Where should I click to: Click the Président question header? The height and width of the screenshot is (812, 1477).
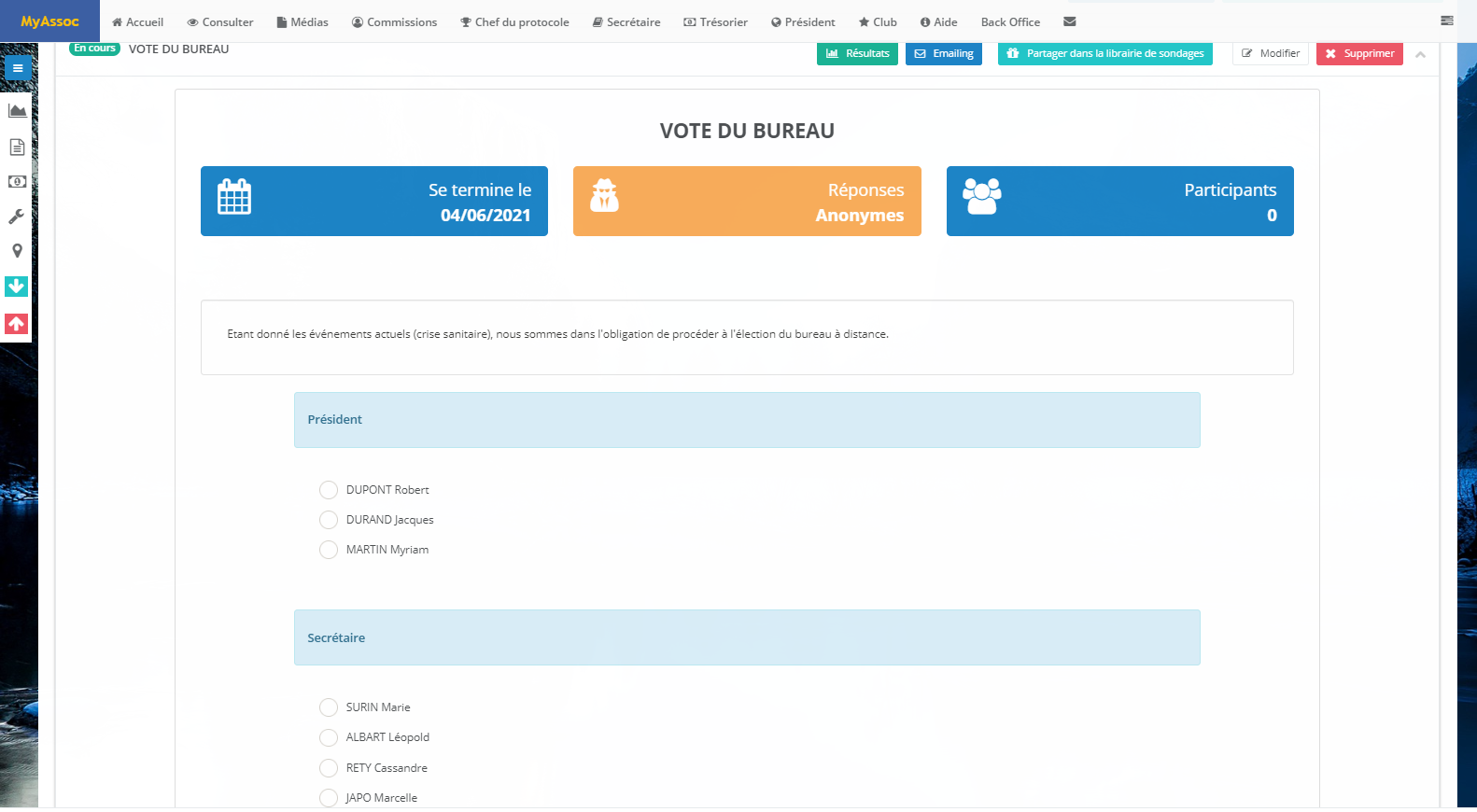747,420
